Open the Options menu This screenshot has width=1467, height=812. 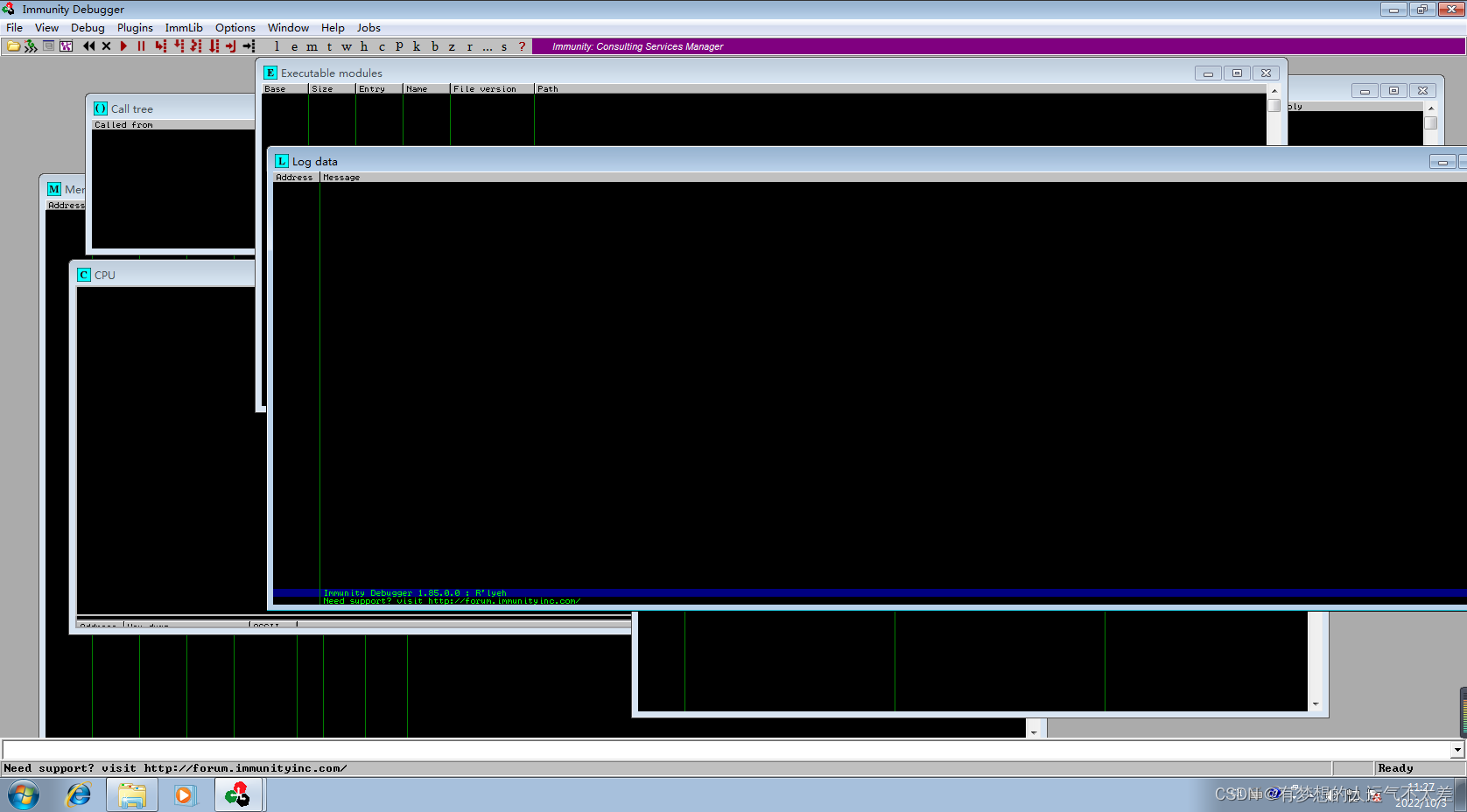[235, 28]
